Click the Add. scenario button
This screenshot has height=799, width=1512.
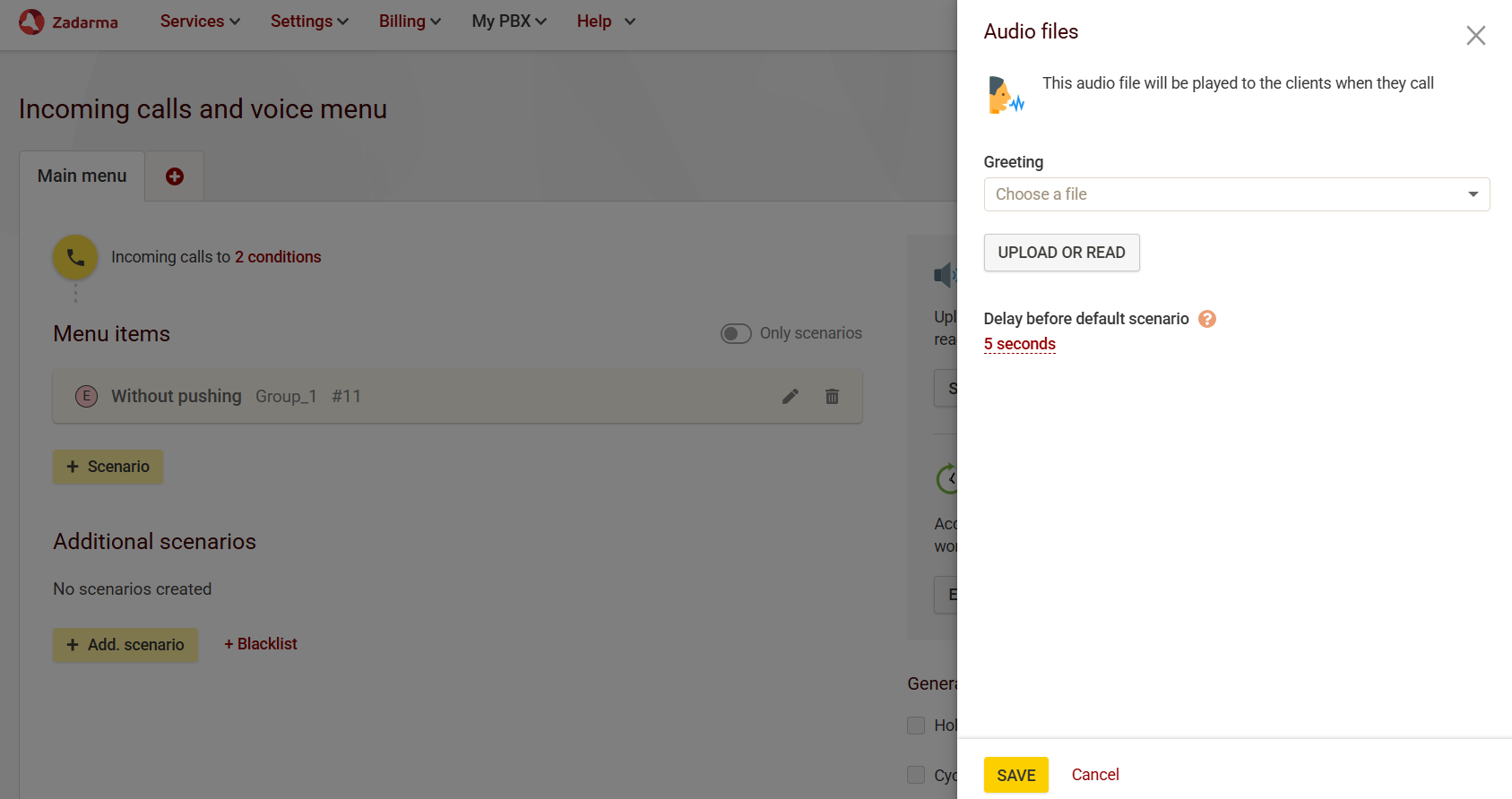[125, 645]
